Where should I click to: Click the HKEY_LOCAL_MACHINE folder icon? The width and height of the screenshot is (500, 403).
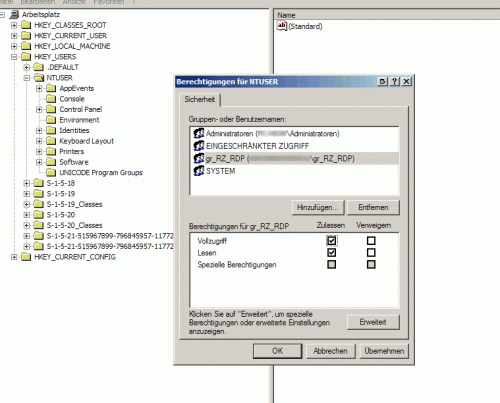tap(26, 46)
